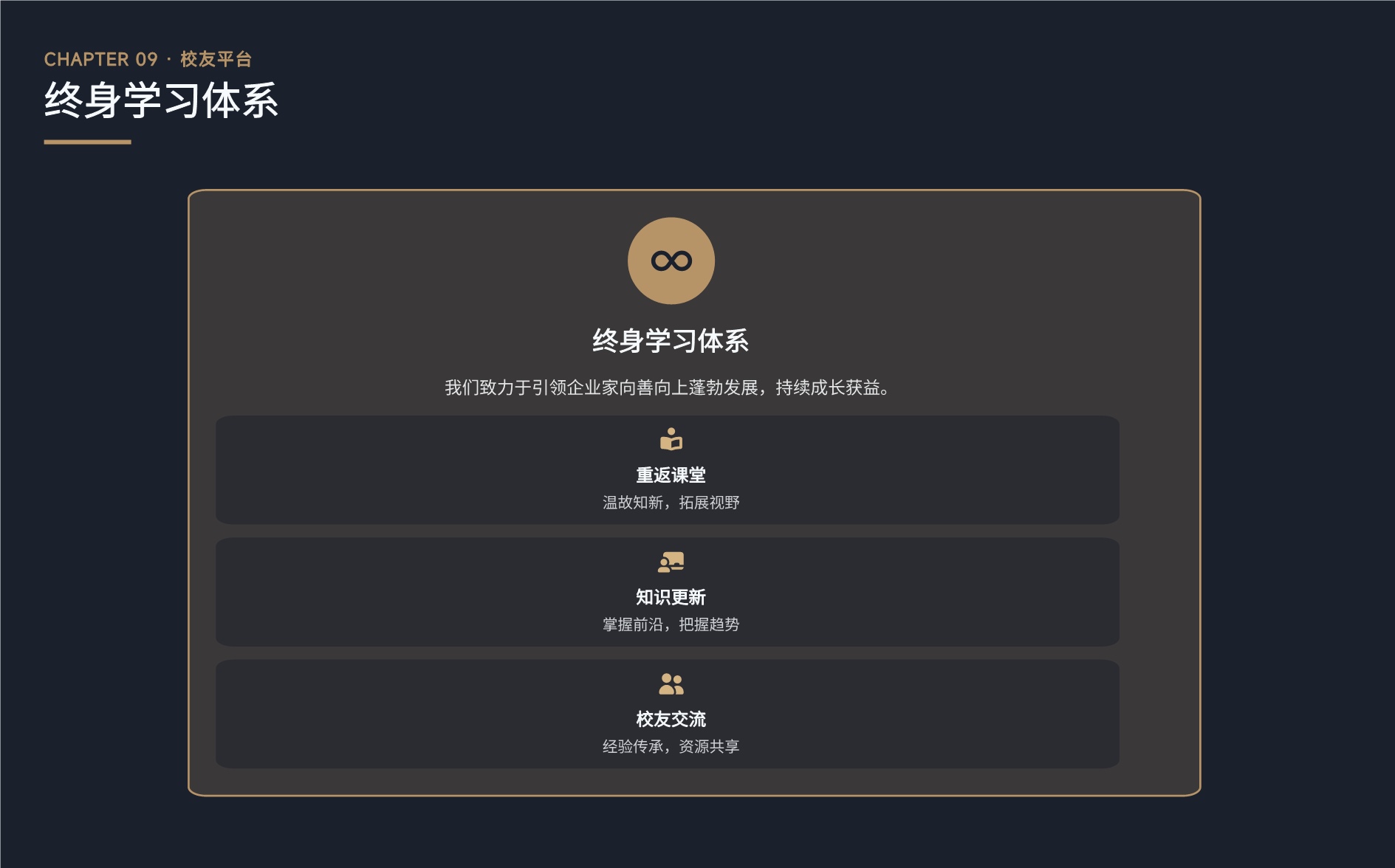Select the chalkboard teacher icon above 知识更新

point(671,562)
